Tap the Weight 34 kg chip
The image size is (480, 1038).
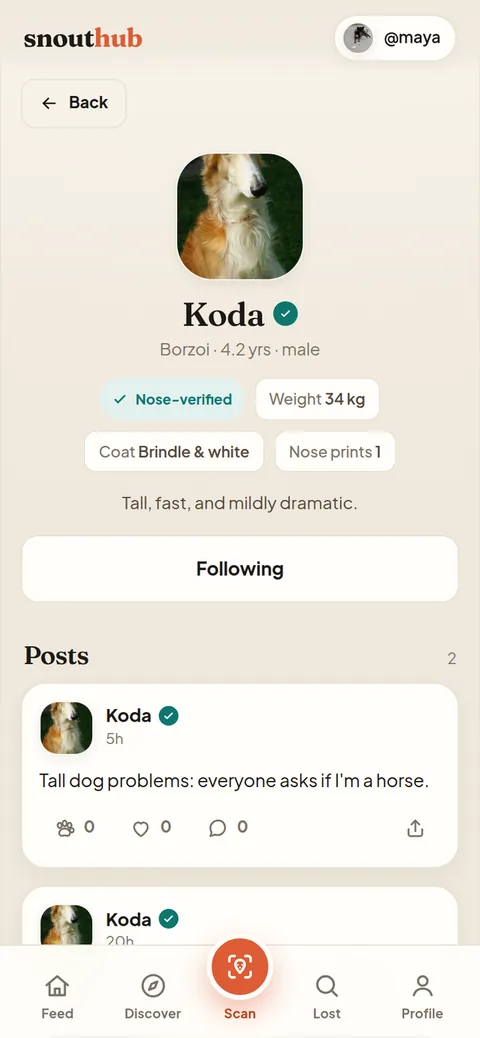pos(317,399)
